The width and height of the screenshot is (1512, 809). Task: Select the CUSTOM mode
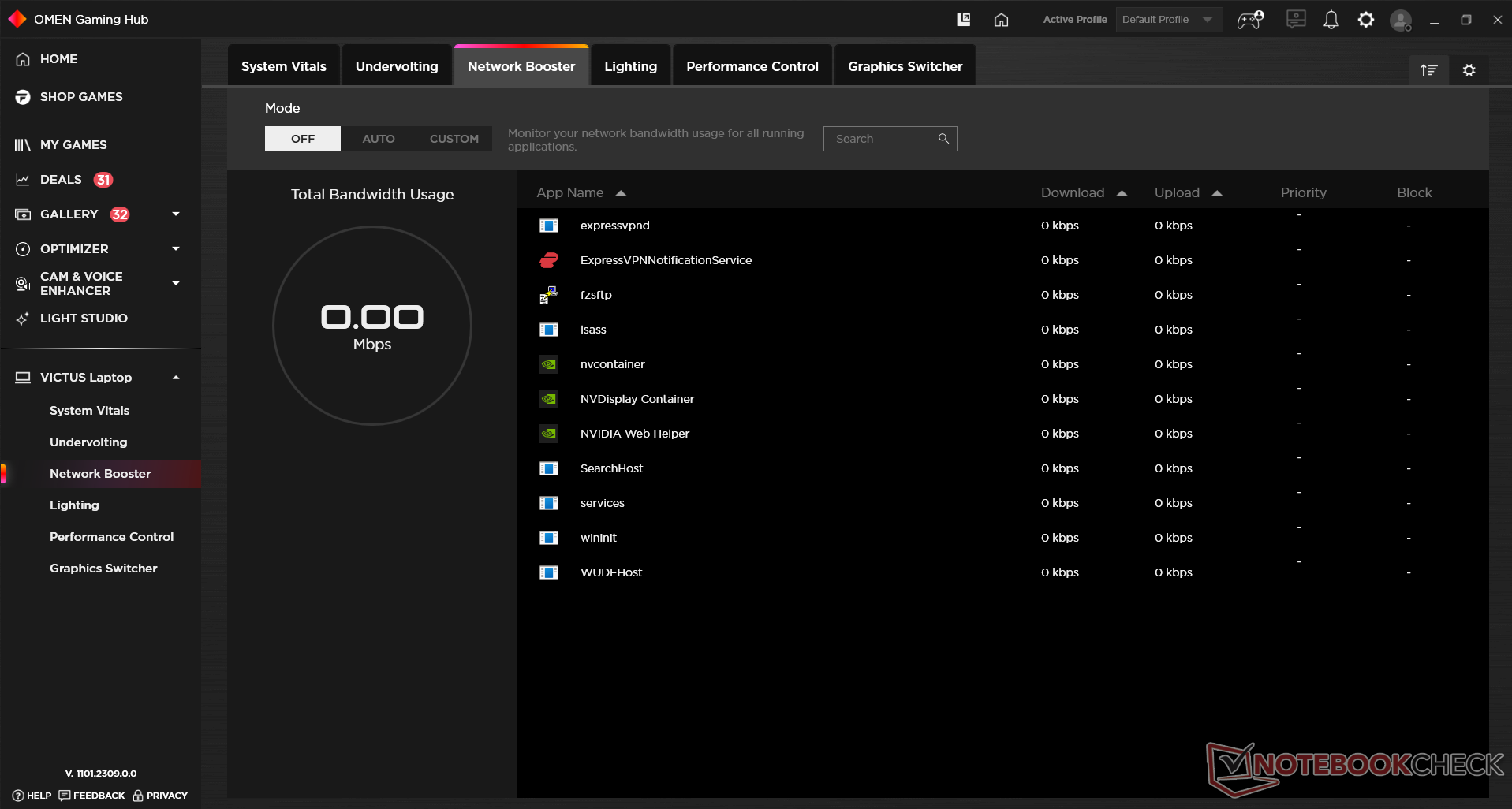(x=454, y=139)
